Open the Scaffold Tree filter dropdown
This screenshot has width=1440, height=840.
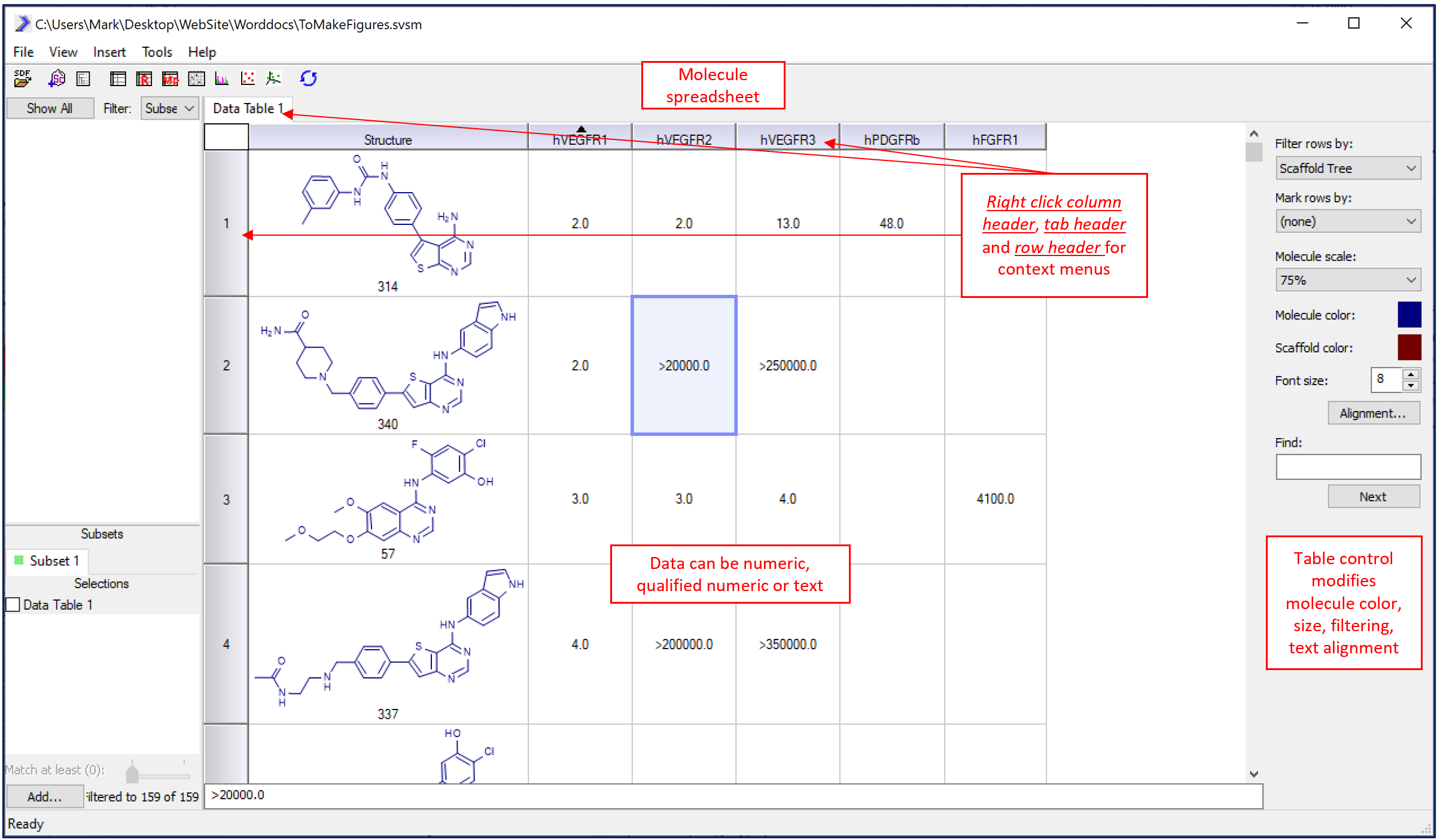(x=1347, y=169)
